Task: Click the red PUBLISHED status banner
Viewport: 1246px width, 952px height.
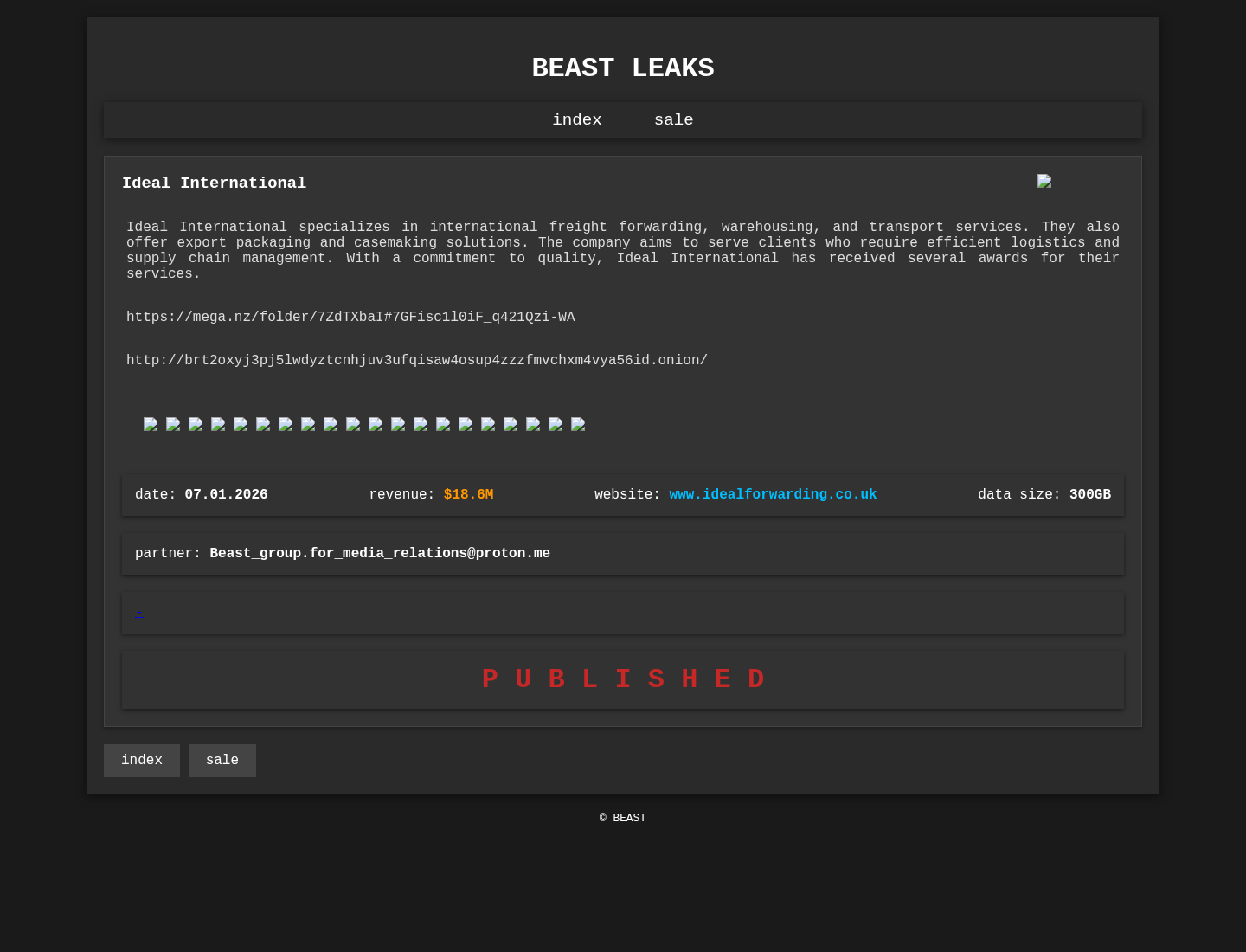Action: pos(623,679)
